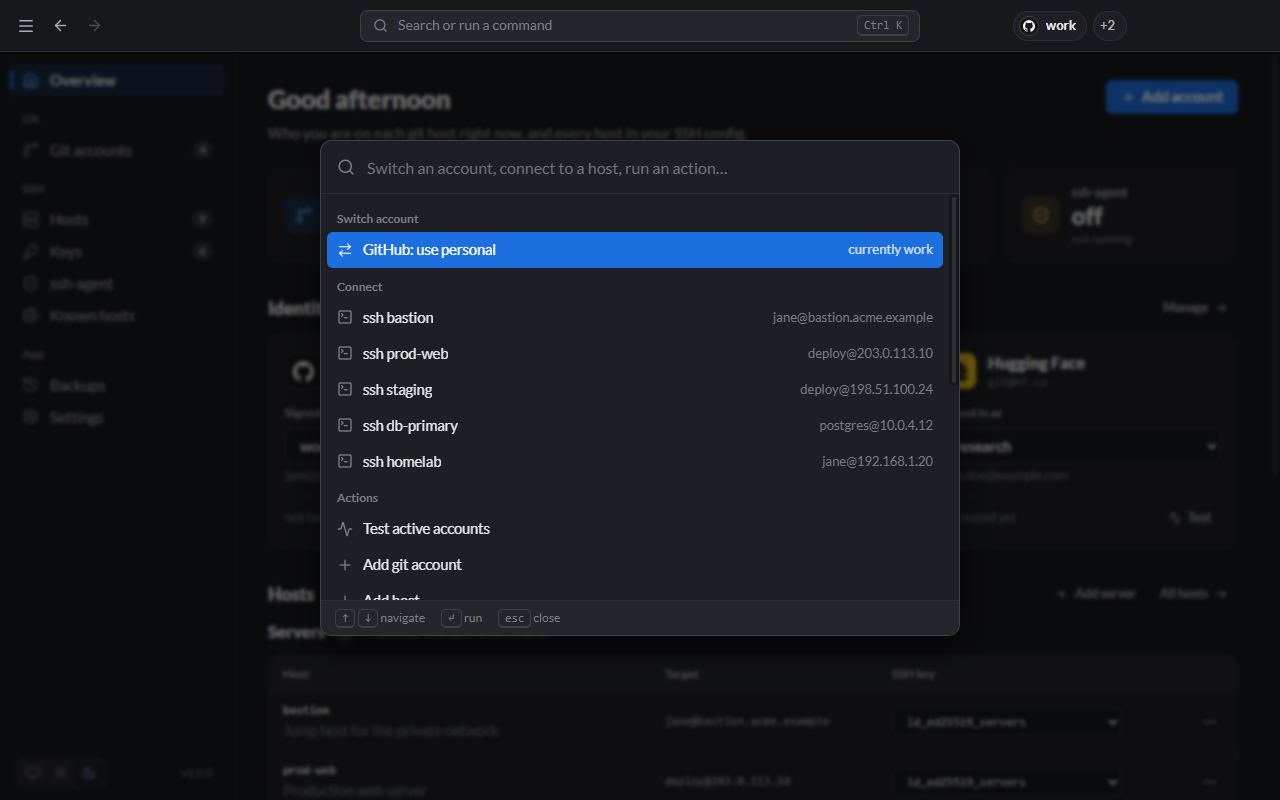Viewport: 1280px width, 800px height.
Task: Open ssh-agent via its sidebar icon
Action: coord(30,284)
